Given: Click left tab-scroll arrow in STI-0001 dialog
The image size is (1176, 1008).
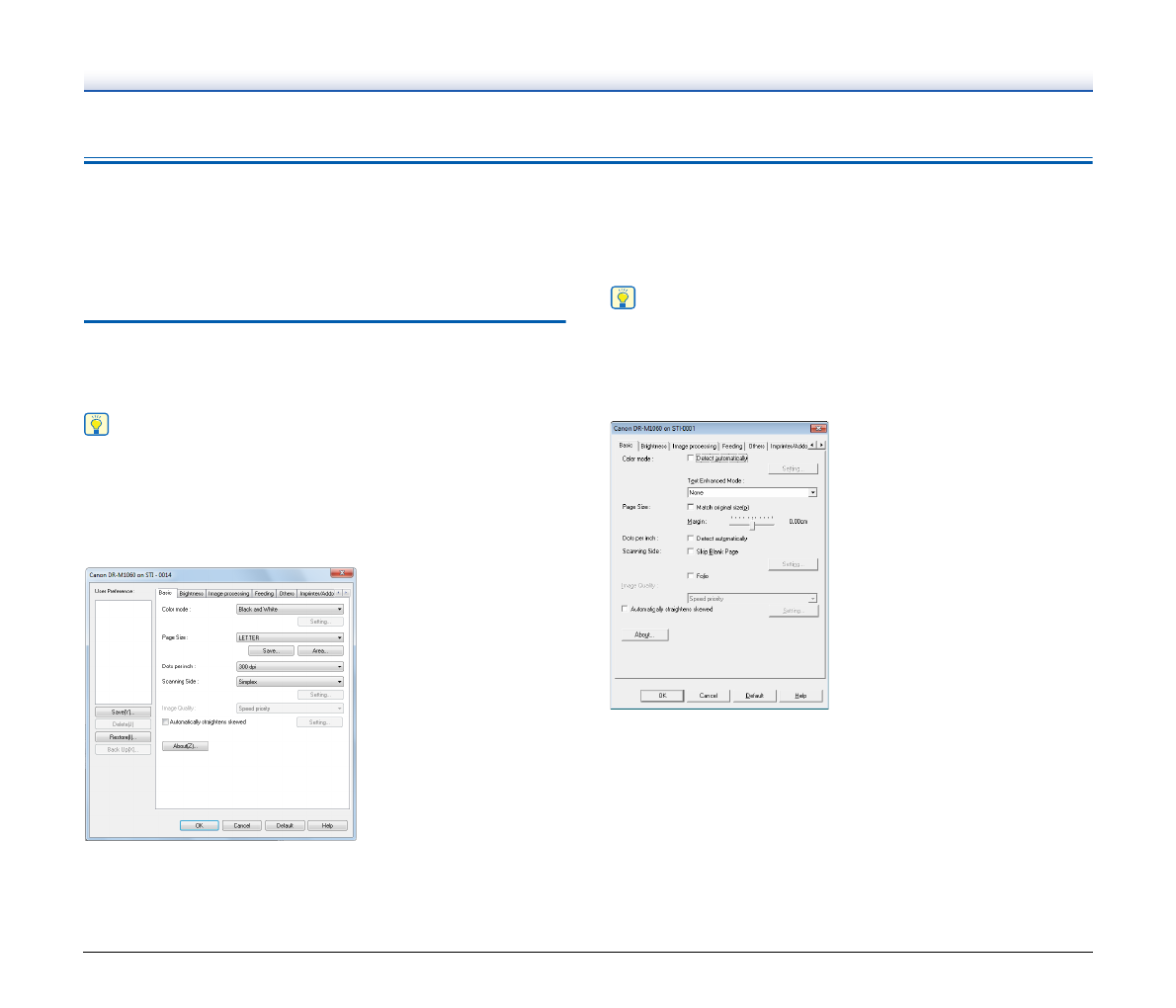Looking at the screenshot, I should (x=812, y=446).
